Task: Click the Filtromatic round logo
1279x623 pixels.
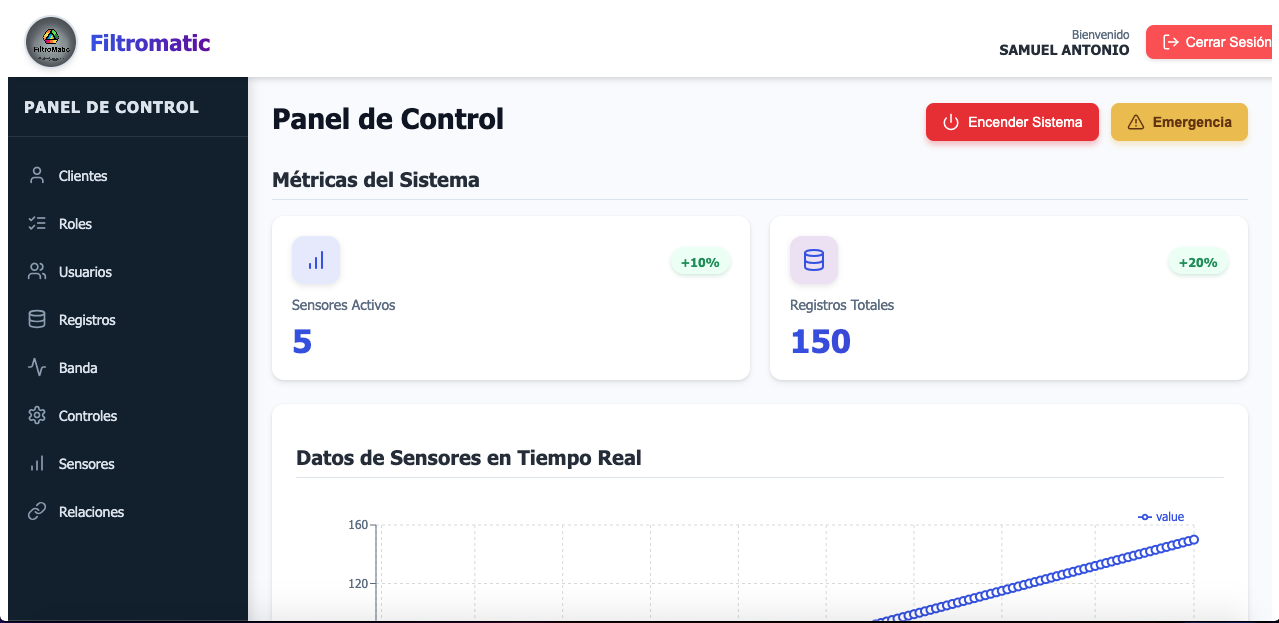Action: pos(51,43)
